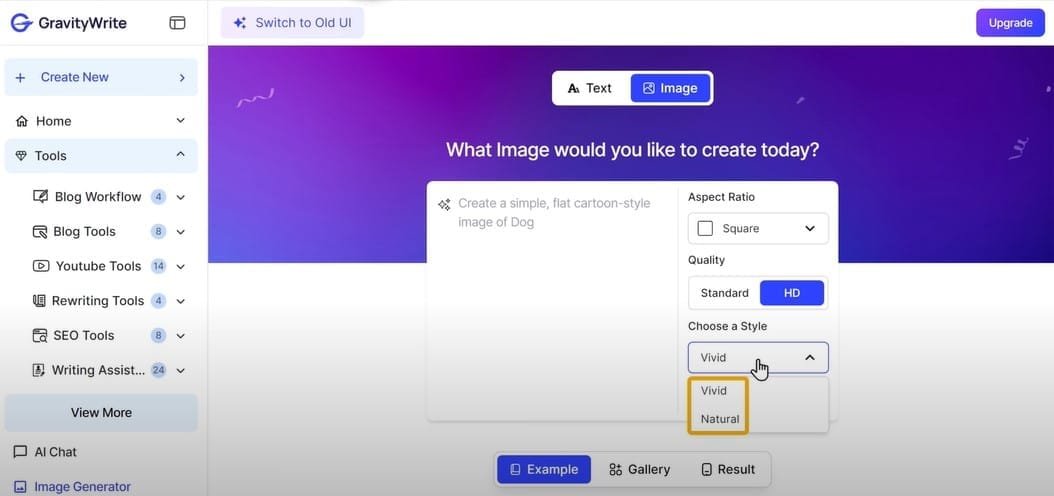Click the Upgrade button
This screenshot has height=496, width=1054.
(x=1010, y=22)
